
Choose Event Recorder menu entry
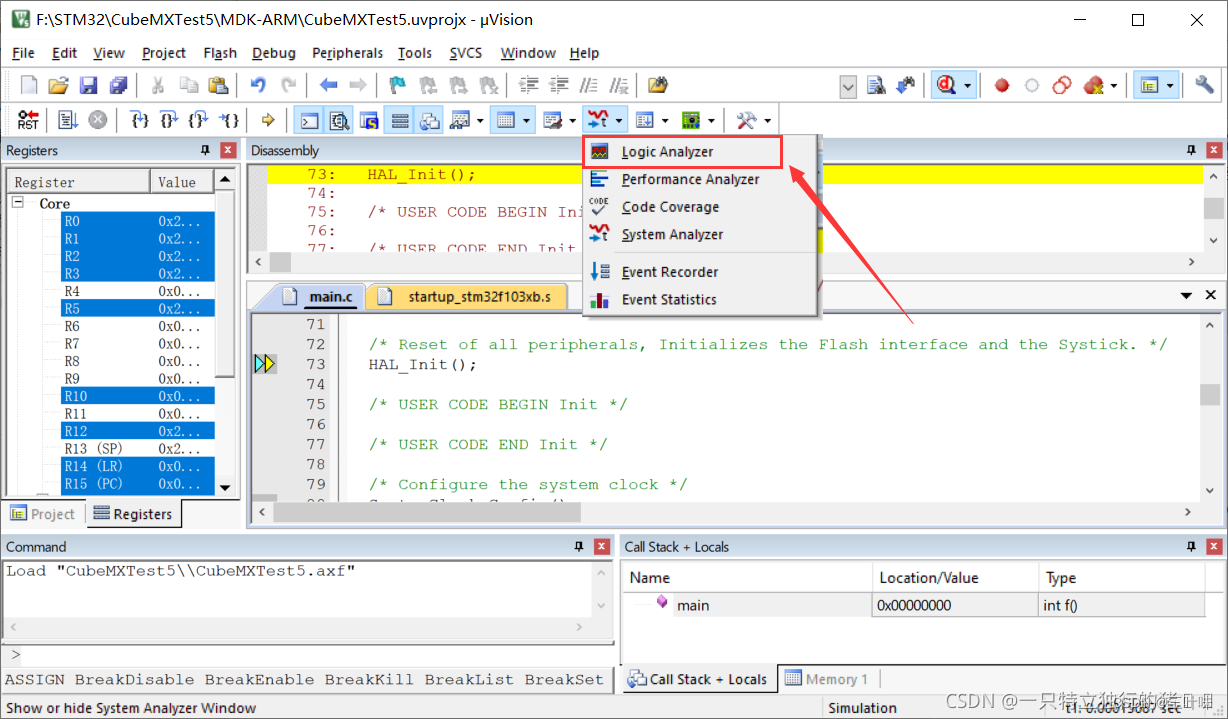(x=700, y=272)
